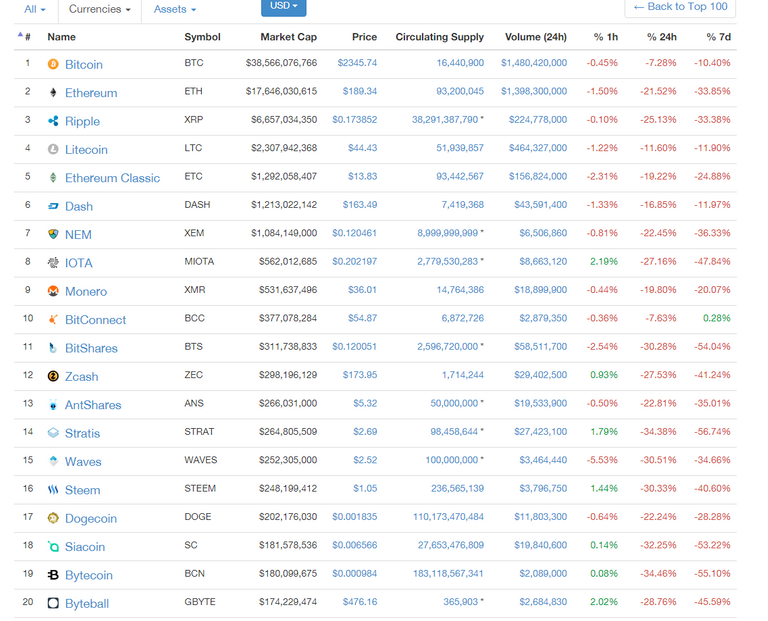Click the Waves logo icon
Image resolution: width=768 pixels, height=621 pixels.
[x=53, y=461]
